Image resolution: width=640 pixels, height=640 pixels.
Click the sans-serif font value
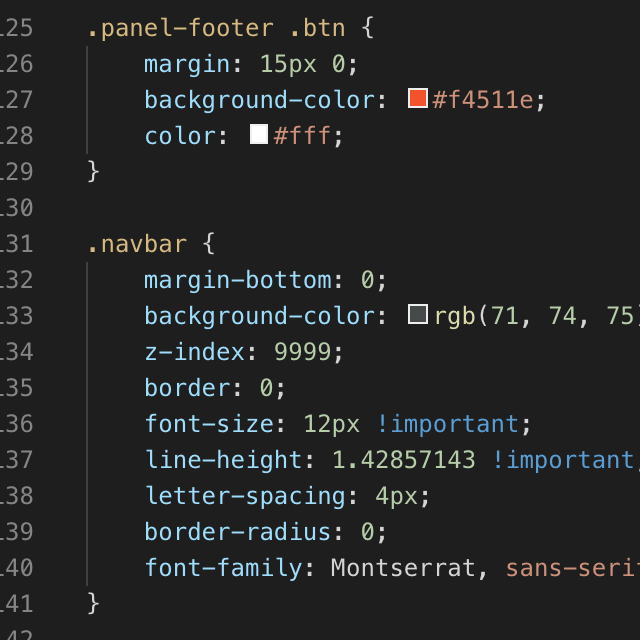pos(573,568)
